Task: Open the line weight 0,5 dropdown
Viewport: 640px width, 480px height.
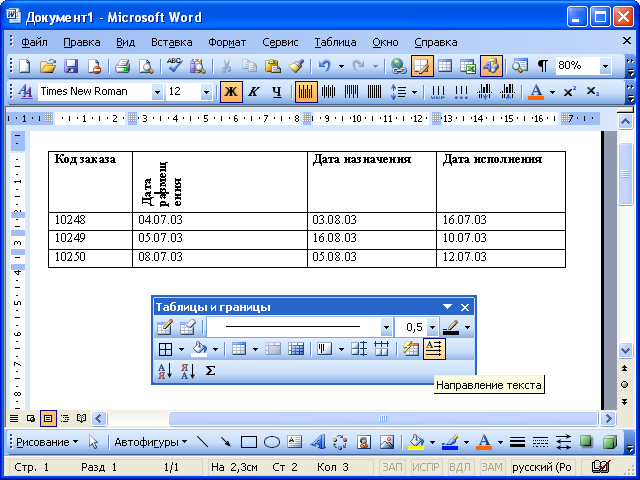Action: pyautogui.click(x=432, y=327)
